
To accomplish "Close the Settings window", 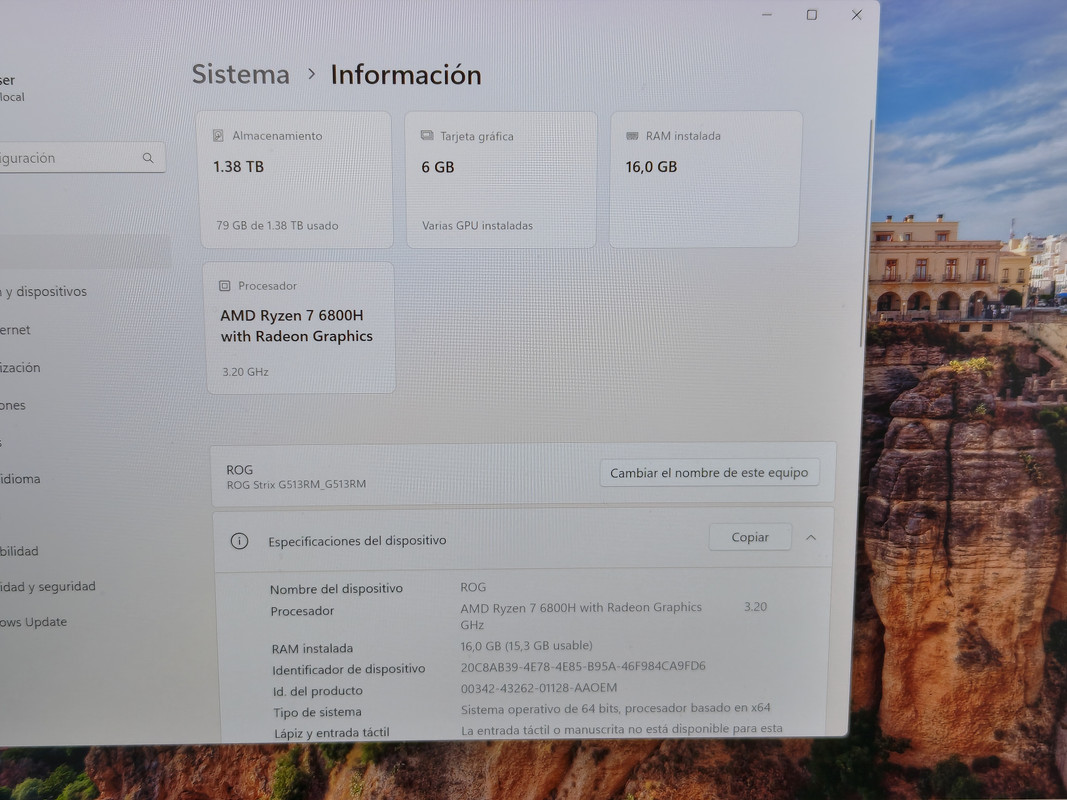I will (x=857, y=15).
